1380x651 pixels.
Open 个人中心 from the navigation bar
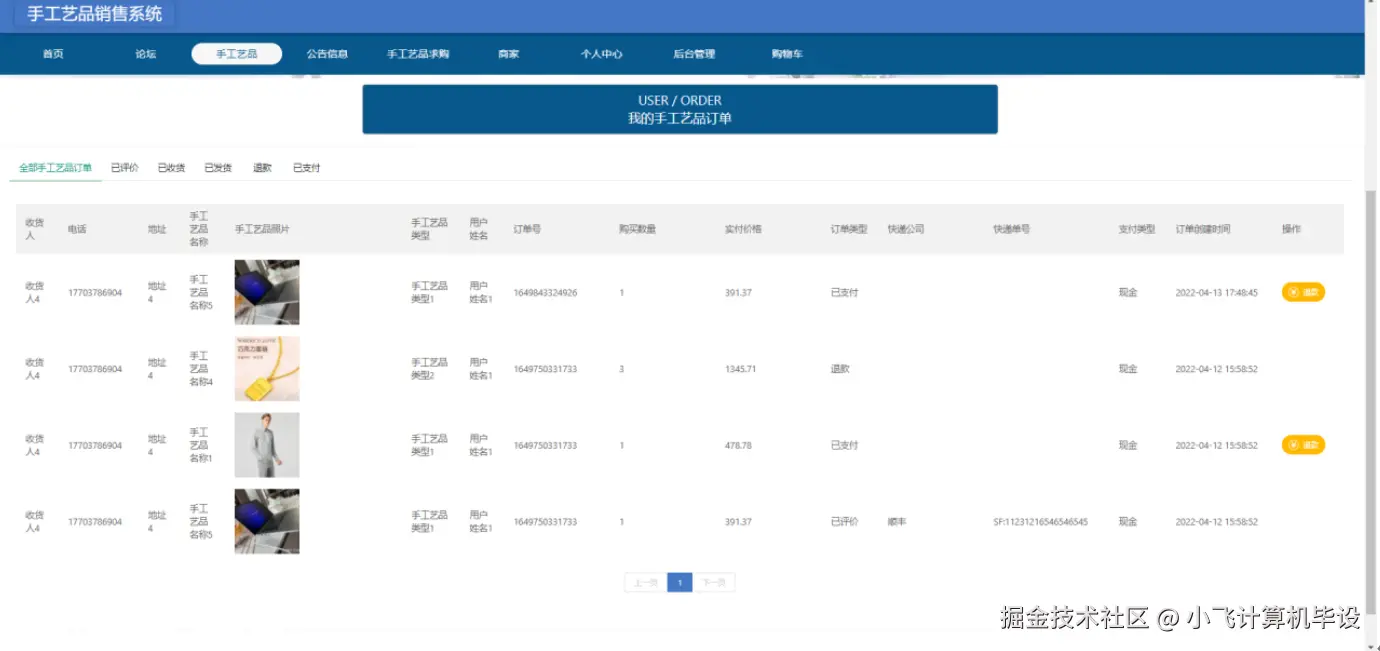tap(602, 54)
